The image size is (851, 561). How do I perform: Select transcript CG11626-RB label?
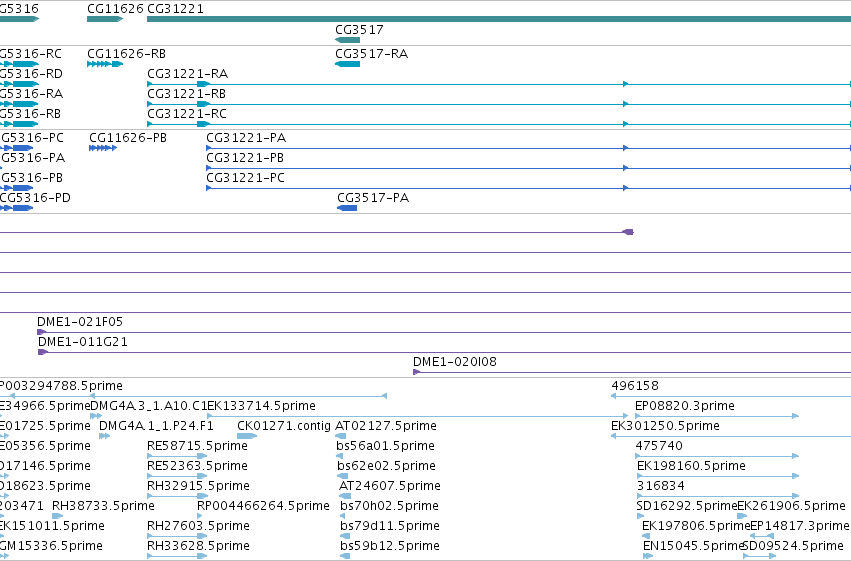point(126,54)
